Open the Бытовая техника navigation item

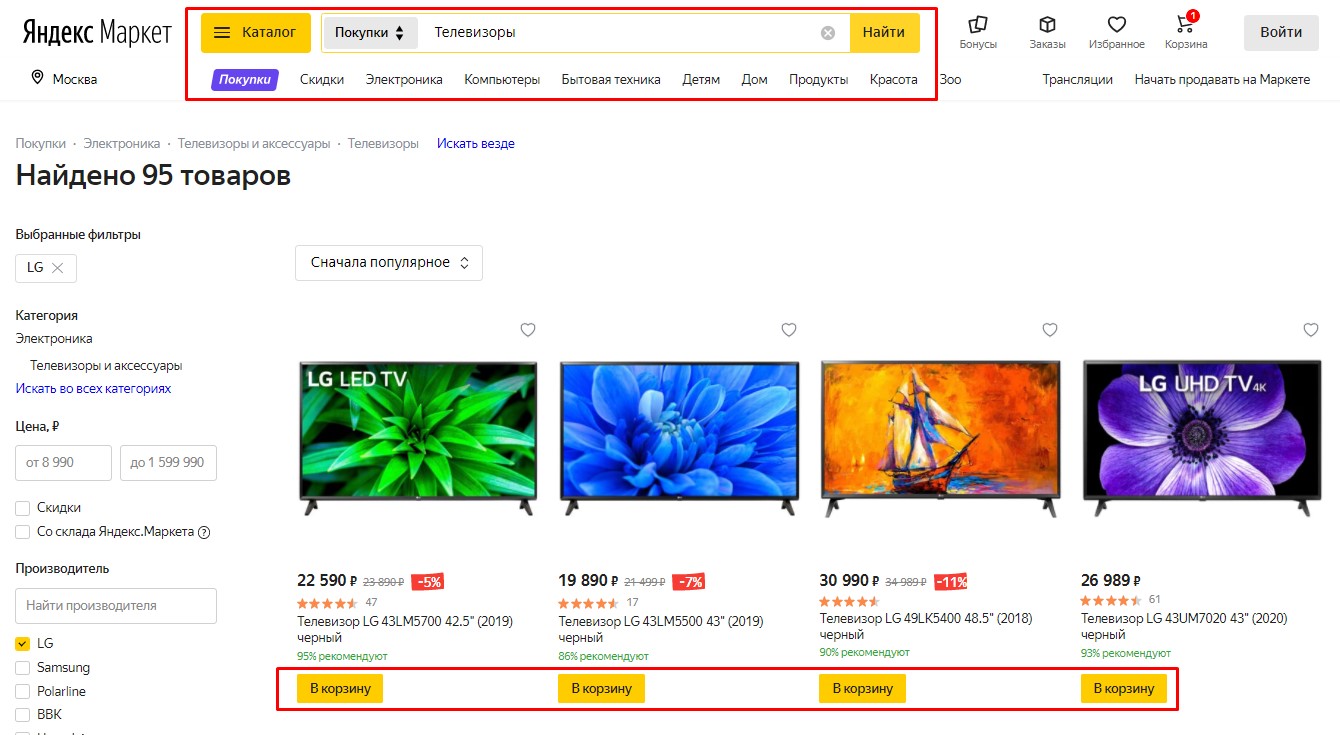[611, 80]
